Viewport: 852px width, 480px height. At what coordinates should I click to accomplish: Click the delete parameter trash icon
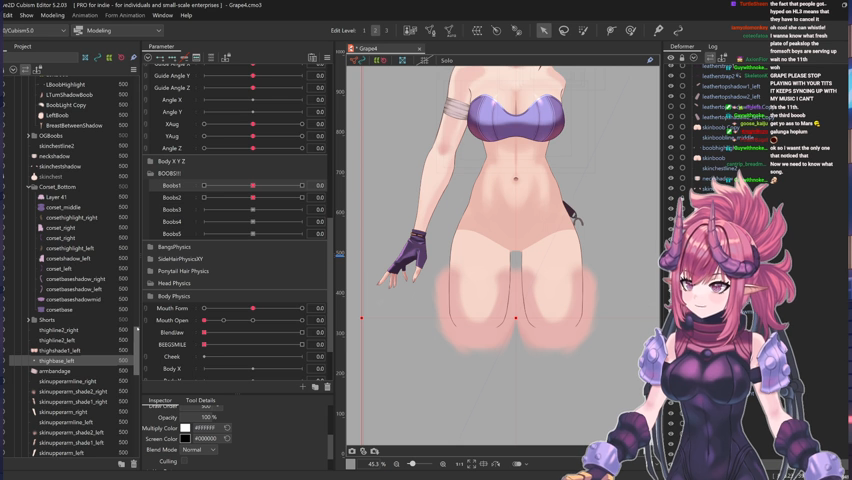point(327,387)
